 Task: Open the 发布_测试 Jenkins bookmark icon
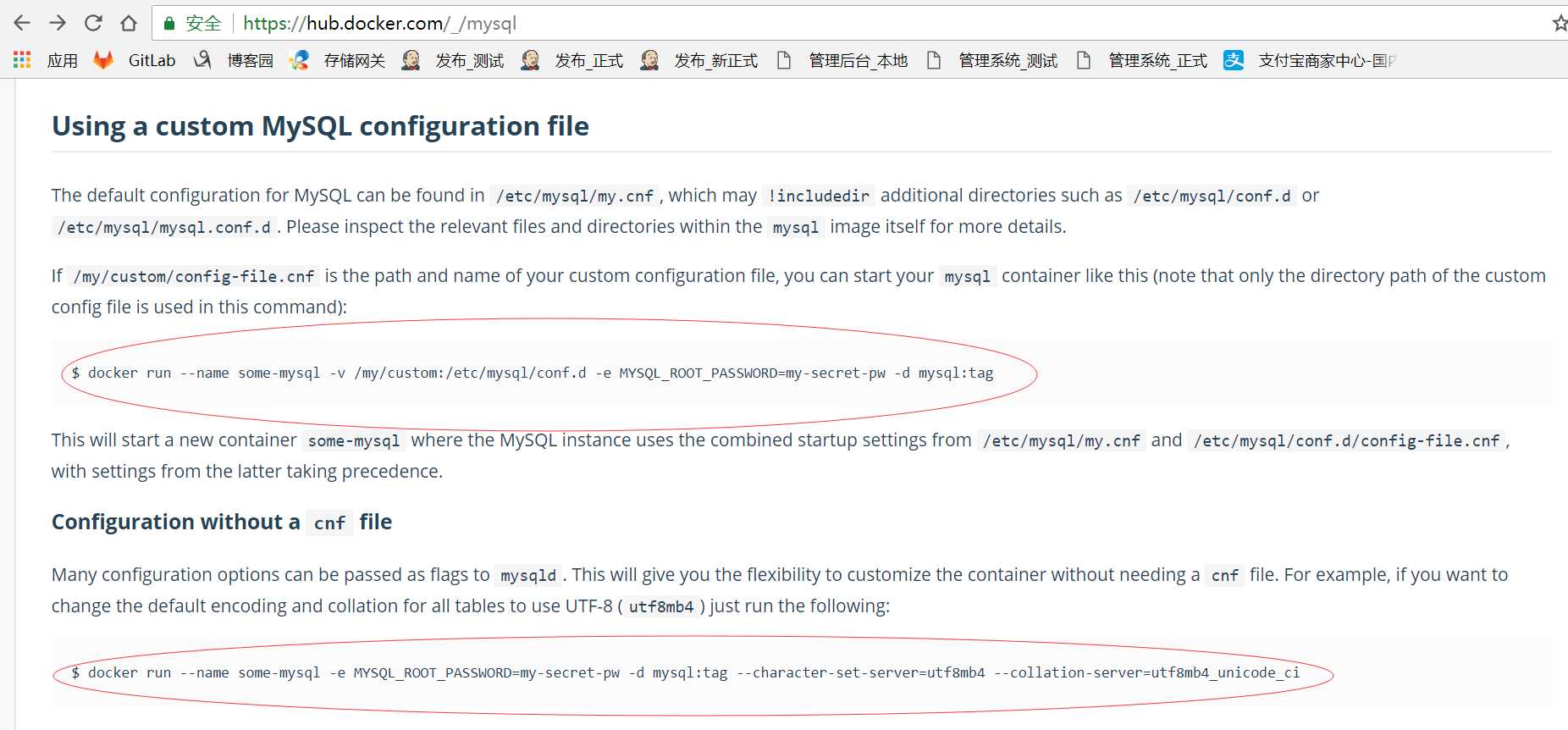click(x=411, y=60)
